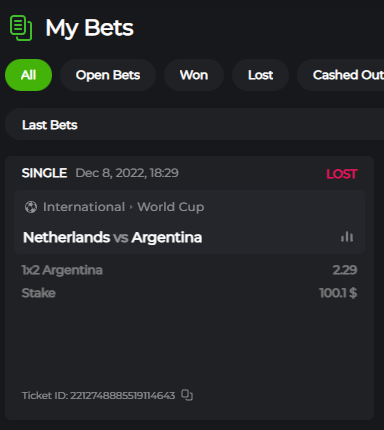Click the World Cup league link
This screenshot has height=430, width=384.
click(171, 207)
